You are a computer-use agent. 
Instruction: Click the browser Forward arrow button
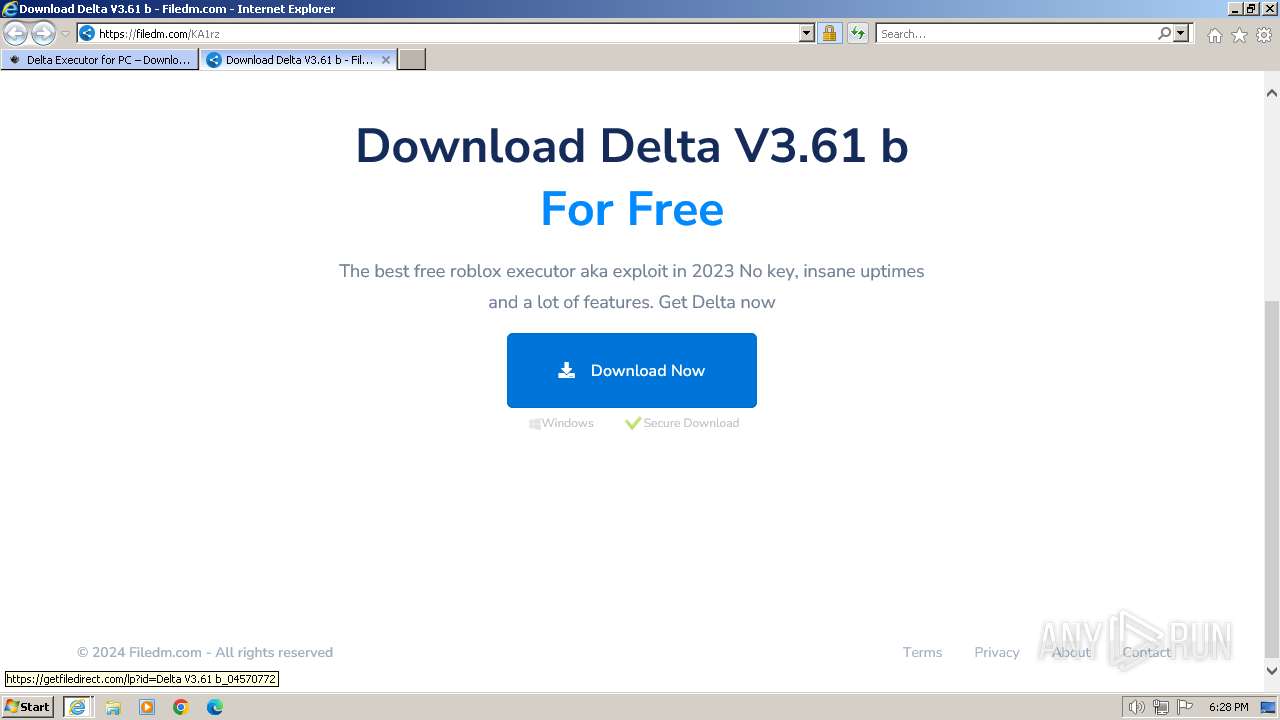coord(43,34)
